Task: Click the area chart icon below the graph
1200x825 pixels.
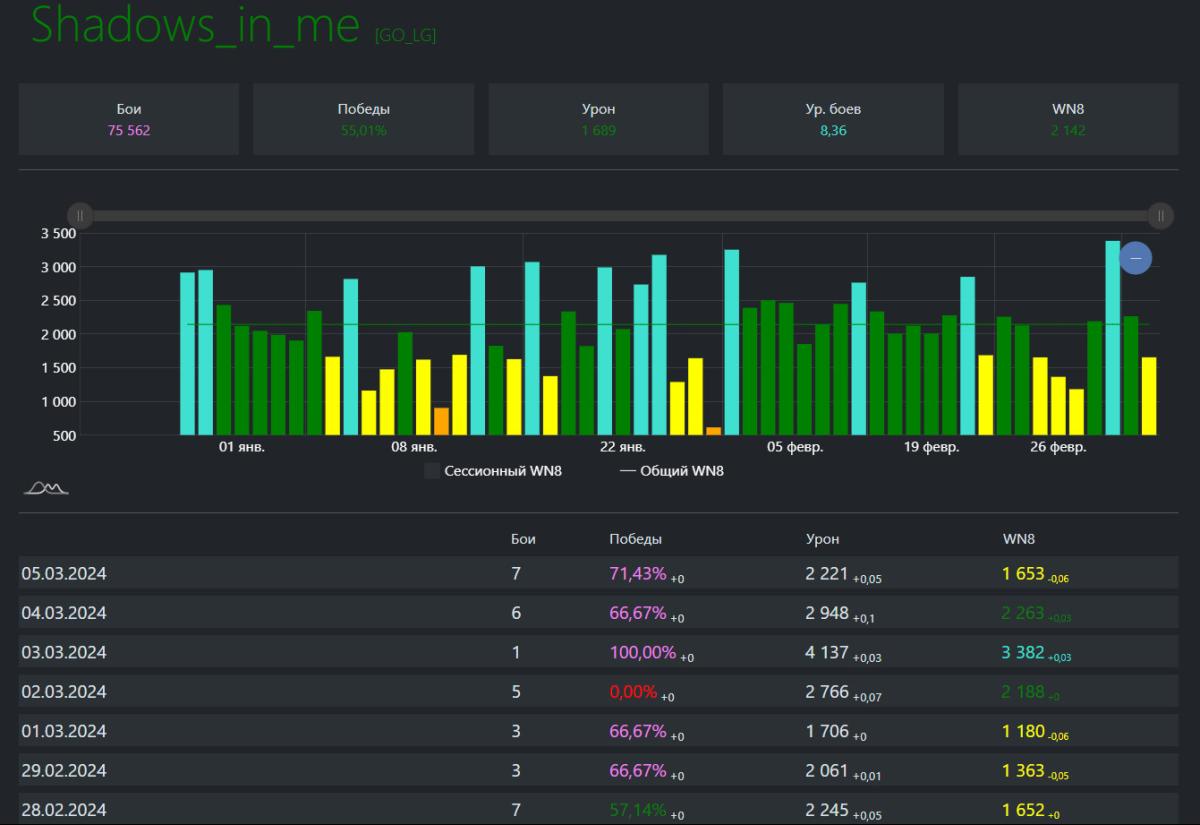Action: click(x=46, y=488)
